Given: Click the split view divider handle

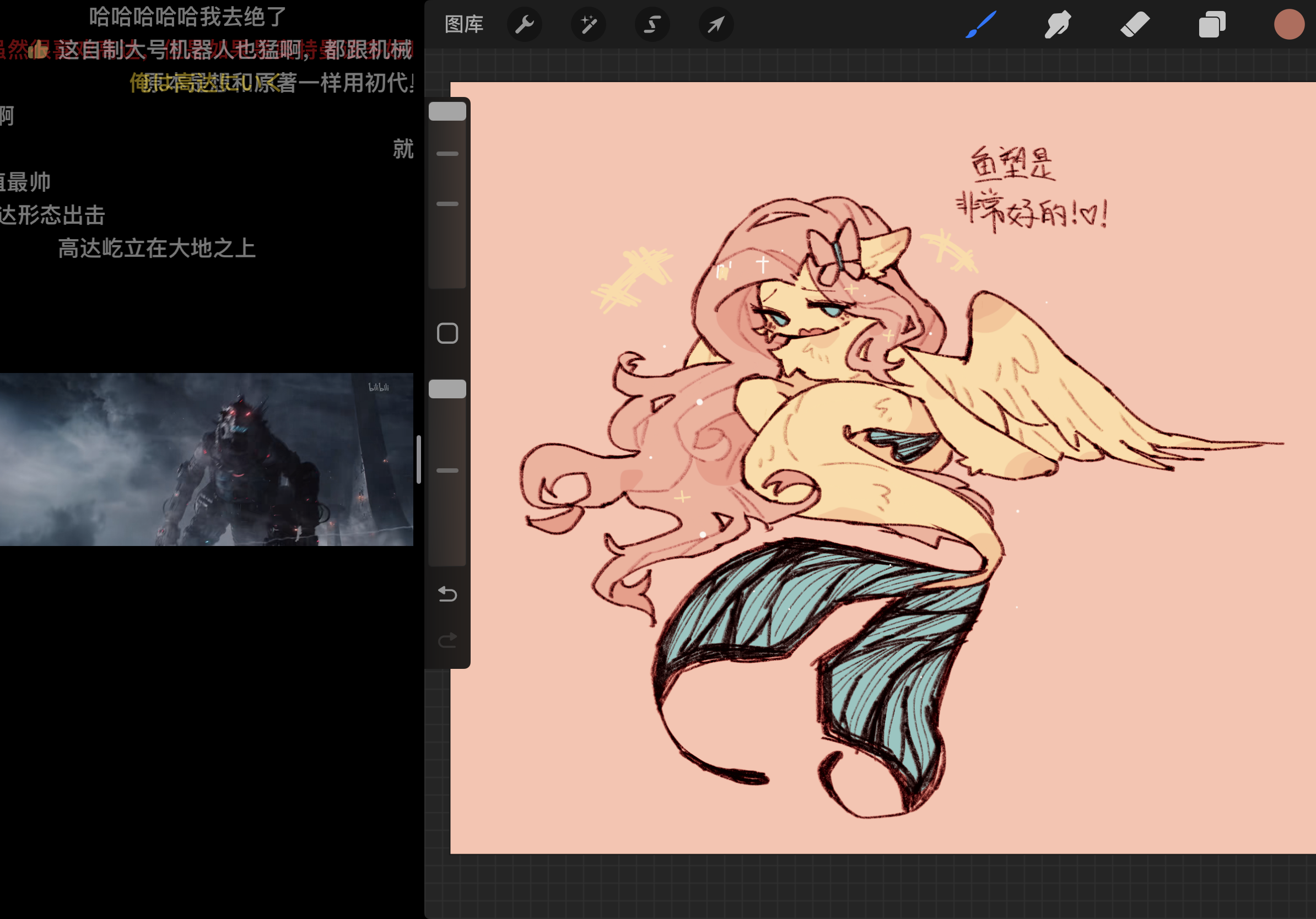Looking at the screenshot, I should coord(419,459).
